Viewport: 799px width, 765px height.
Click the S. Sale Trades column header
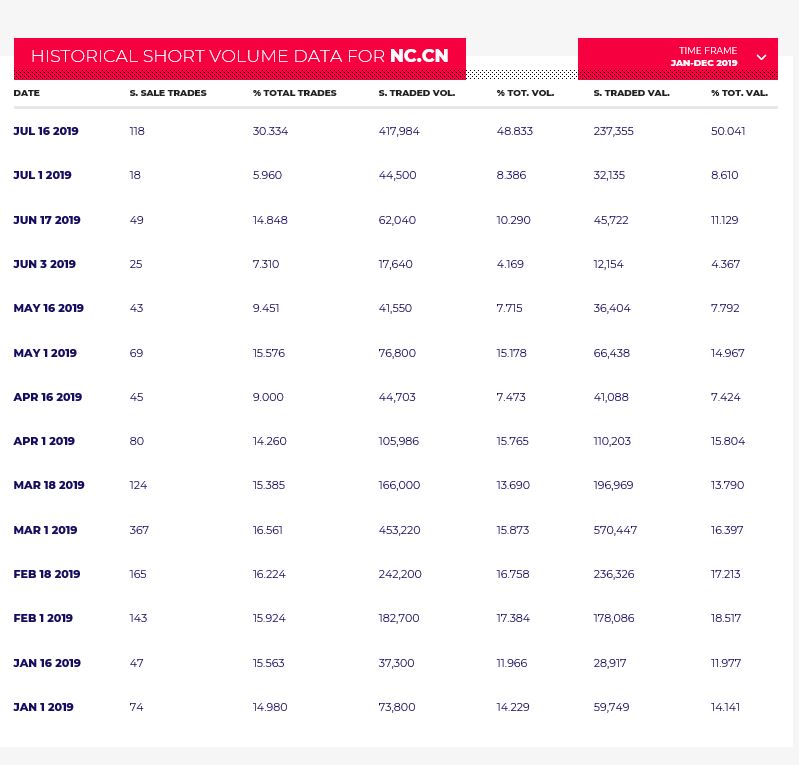[x=168, y=93]
